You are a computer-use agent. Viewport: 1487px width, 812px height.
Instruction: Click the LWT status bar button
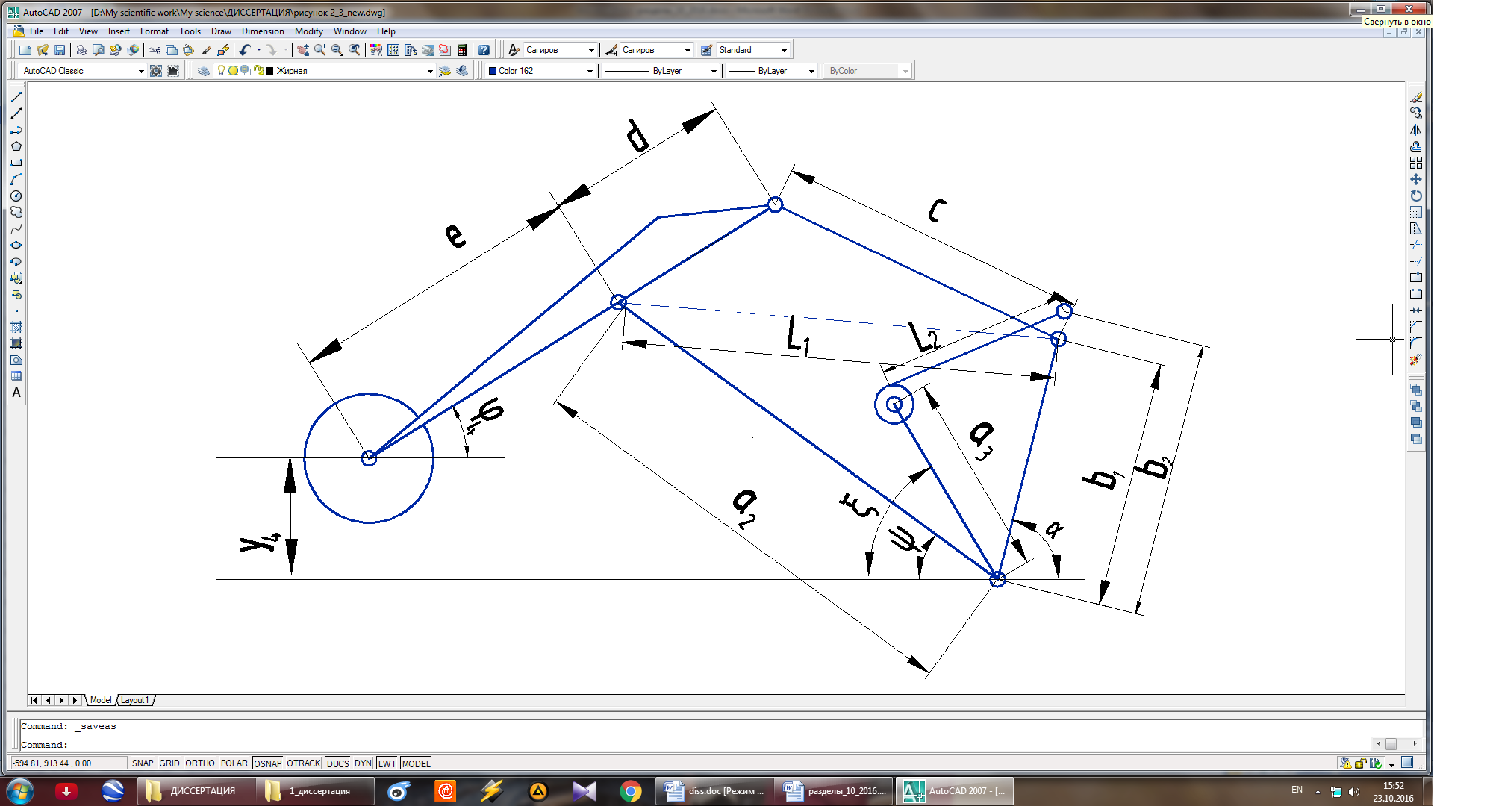point(387,763)
